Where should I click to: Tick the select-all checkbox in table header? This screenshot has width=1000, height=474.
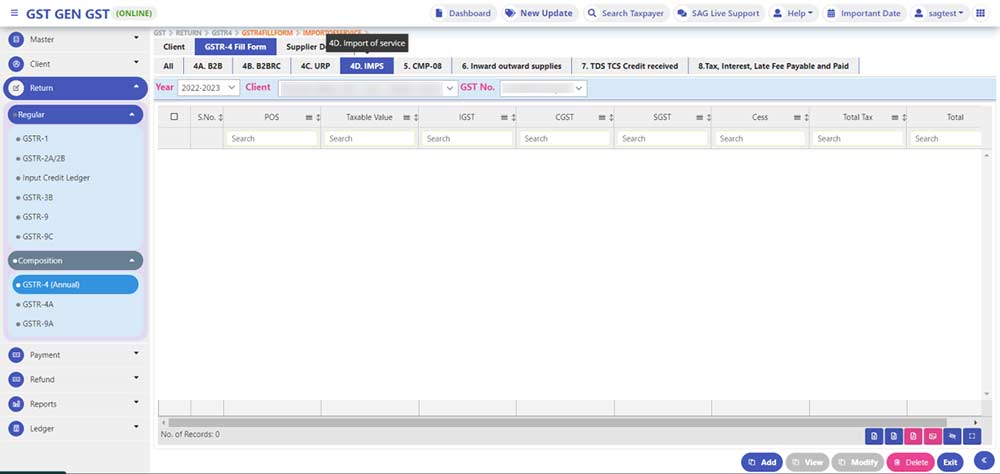(x=175, y=117)
